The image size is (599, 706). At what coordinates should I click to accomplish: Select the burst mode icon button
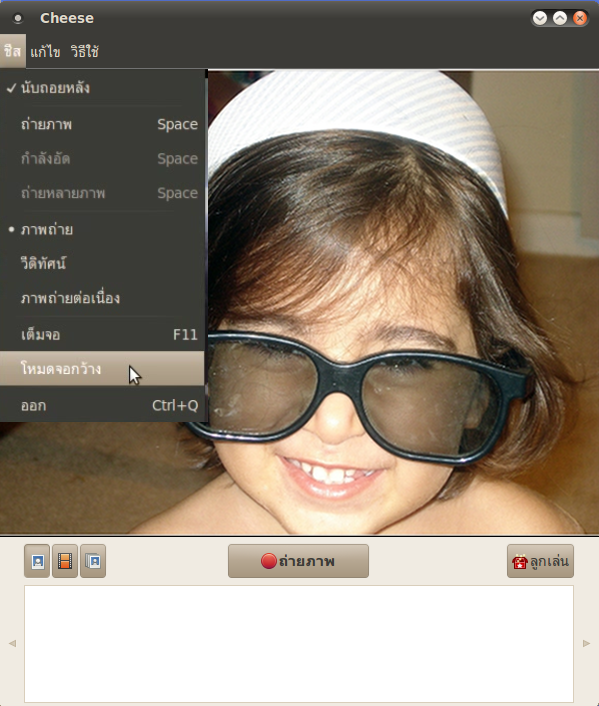[x=93, y=561]
